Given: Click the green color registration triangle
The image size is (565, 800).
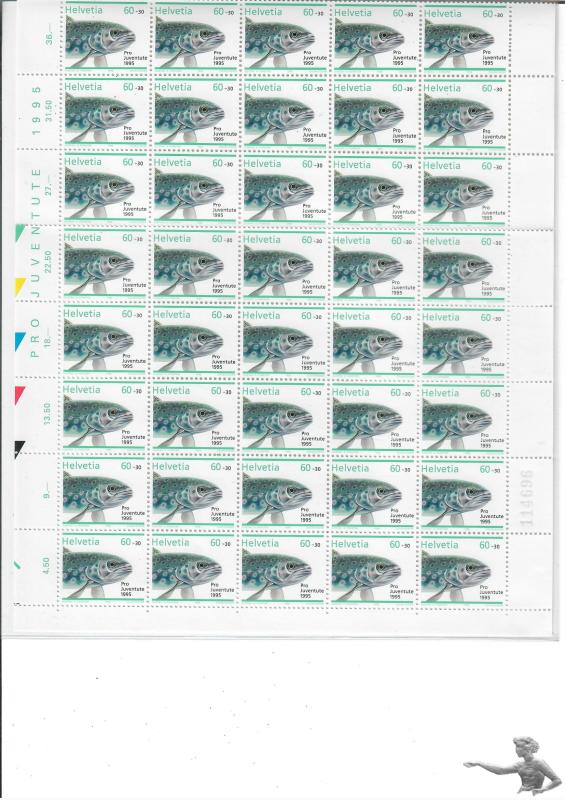Looking at the screenshot, I should [x=19, y=232].
